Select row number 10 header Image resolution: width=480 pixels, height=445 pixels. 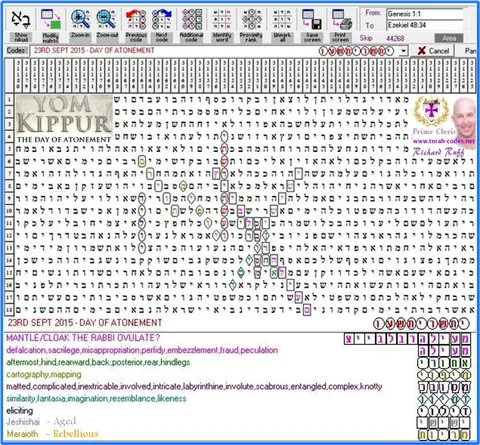point(9,211)
